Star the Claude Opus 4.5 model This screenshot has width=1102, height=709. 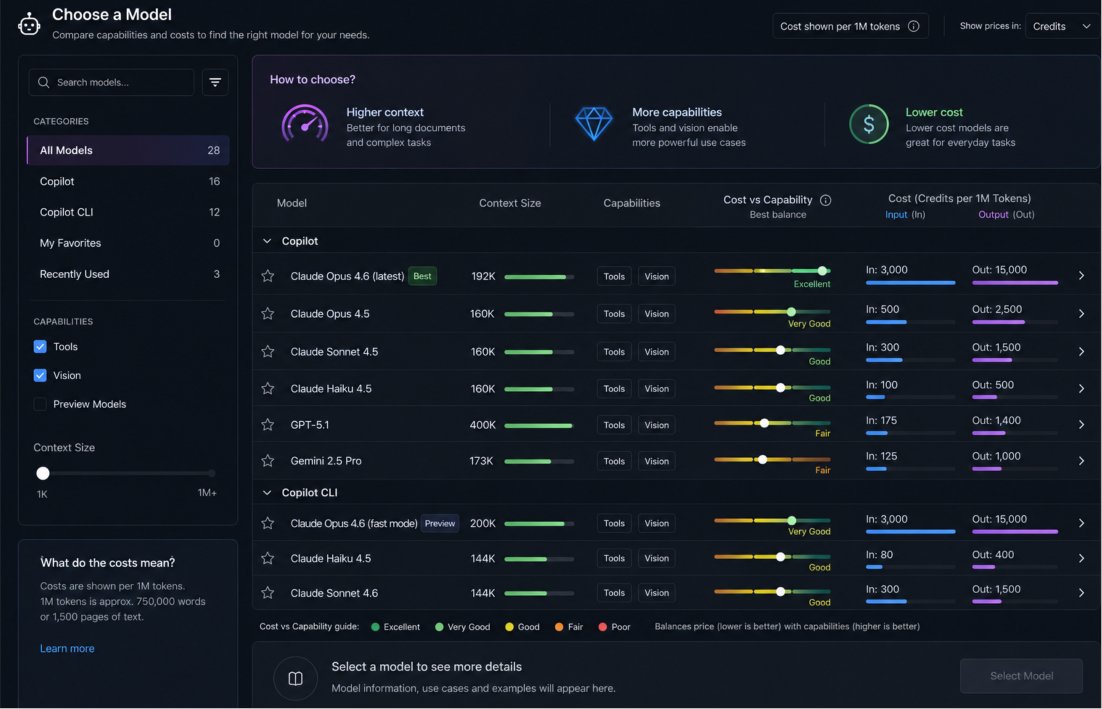[268, 313]
